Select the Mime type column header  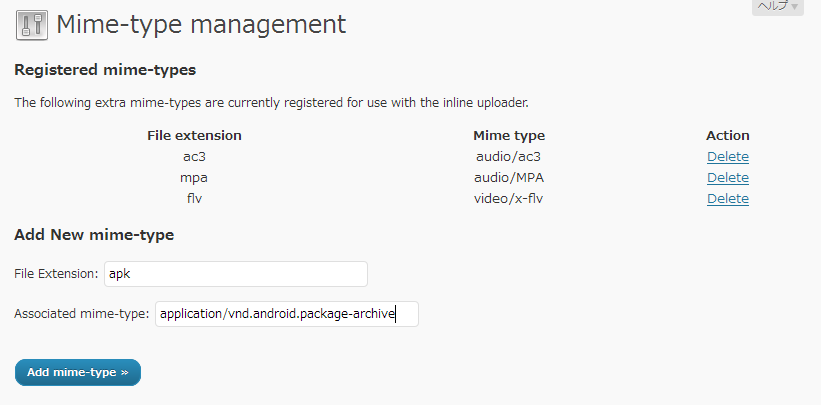(x=509, y=136)
